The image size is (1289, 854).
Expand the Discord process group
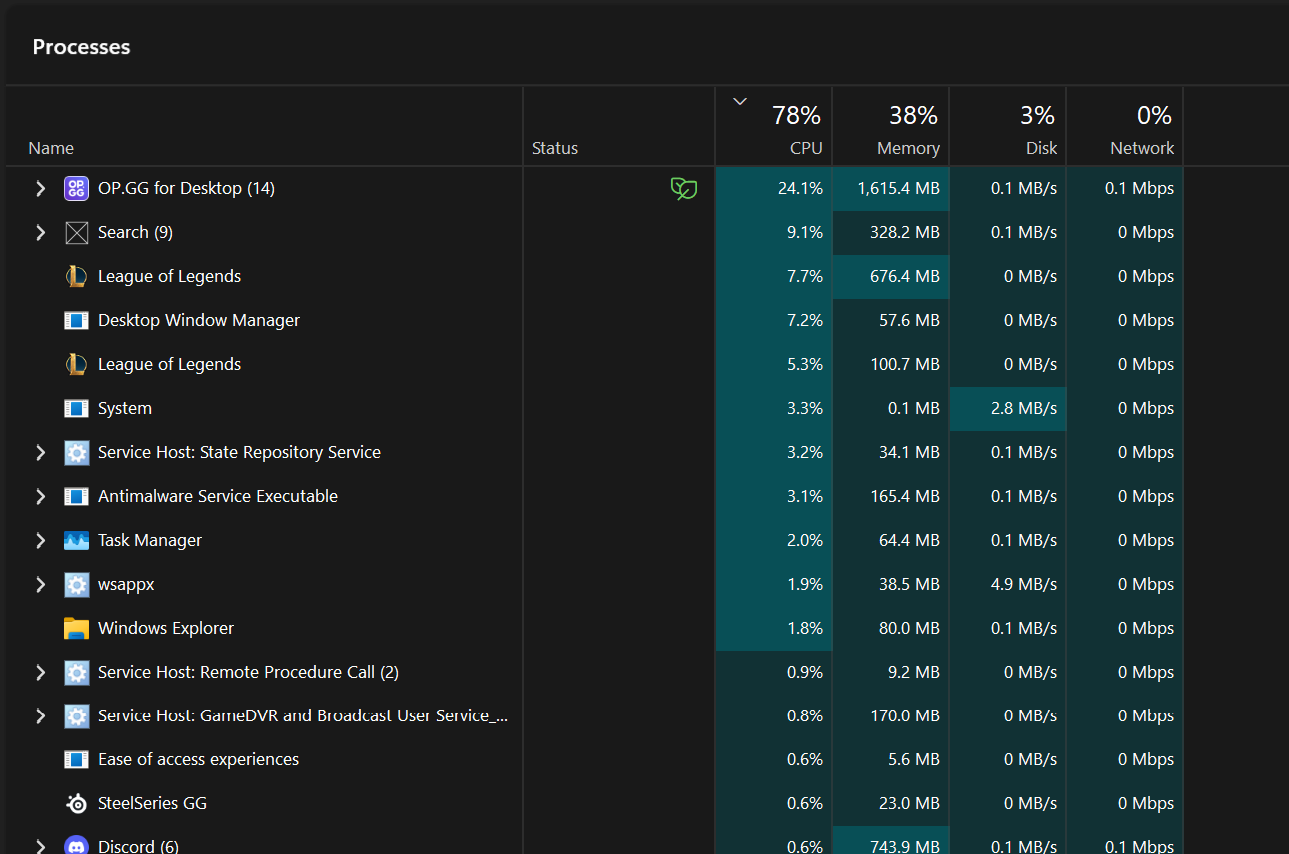(x=40, y=846)
